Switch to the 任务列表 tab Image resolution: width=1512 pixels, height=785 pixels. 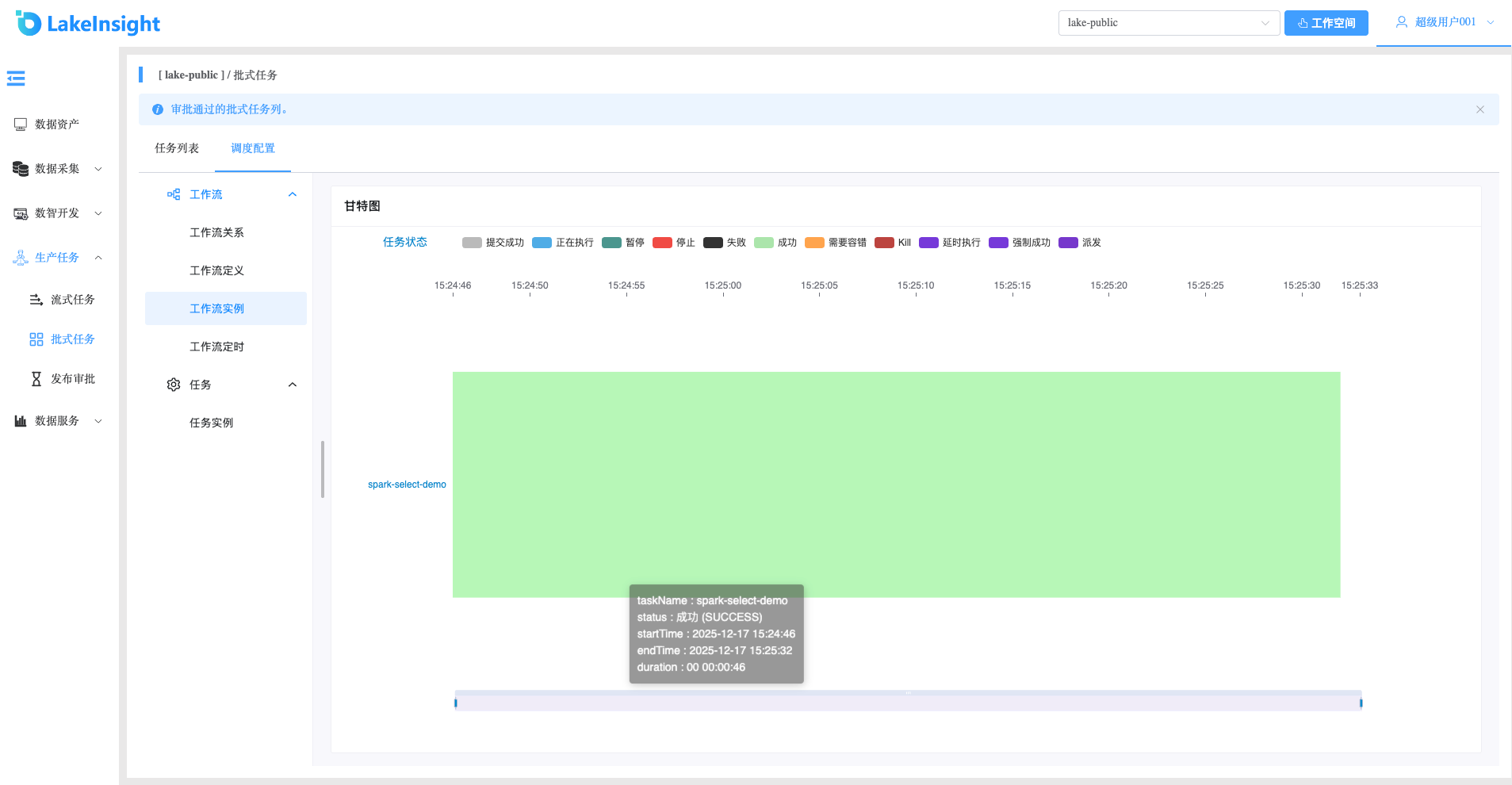point(177,148)
